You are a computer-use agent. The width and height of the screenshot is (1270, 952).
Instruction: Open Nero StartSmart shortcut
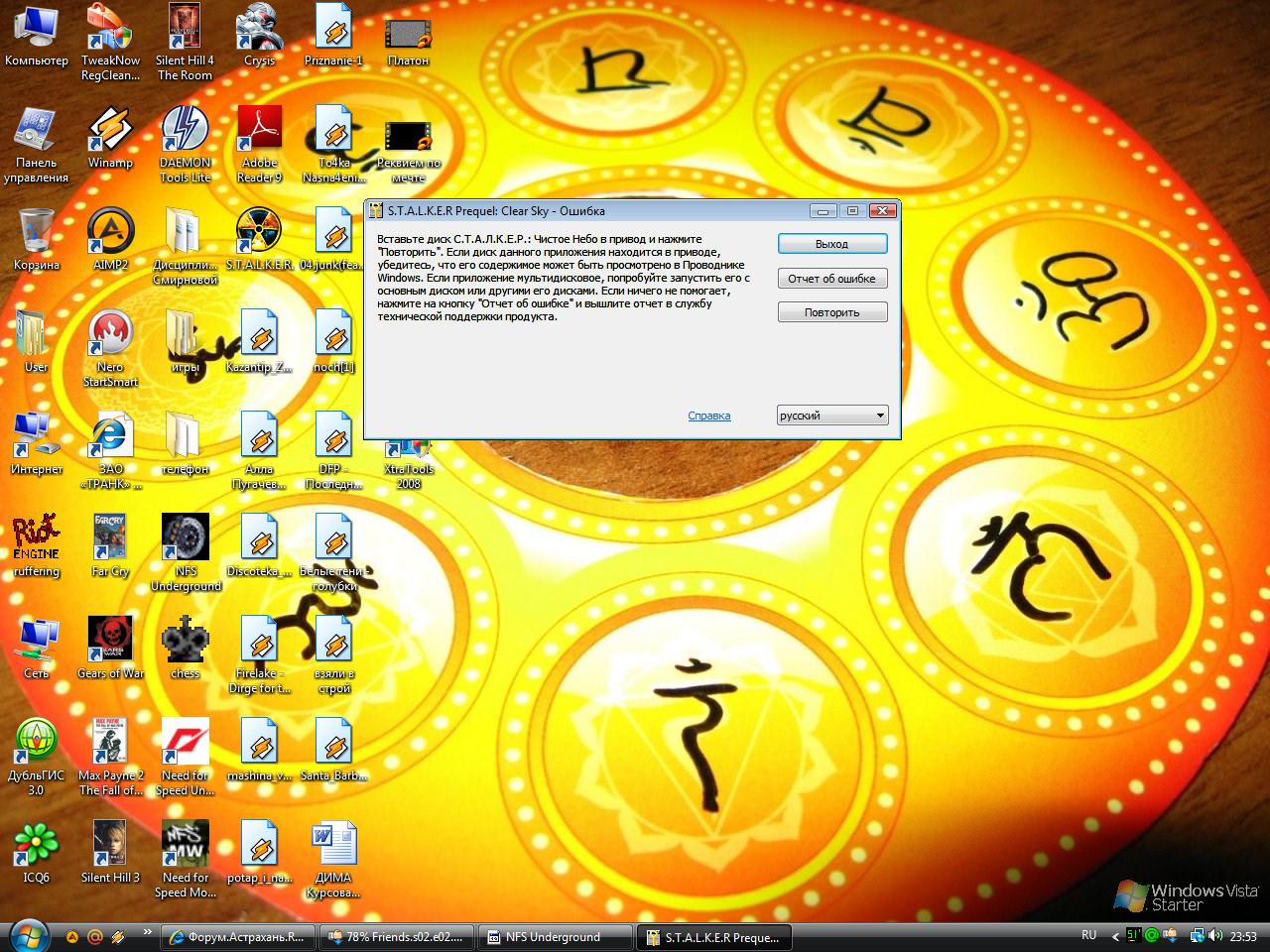point(110,349)
